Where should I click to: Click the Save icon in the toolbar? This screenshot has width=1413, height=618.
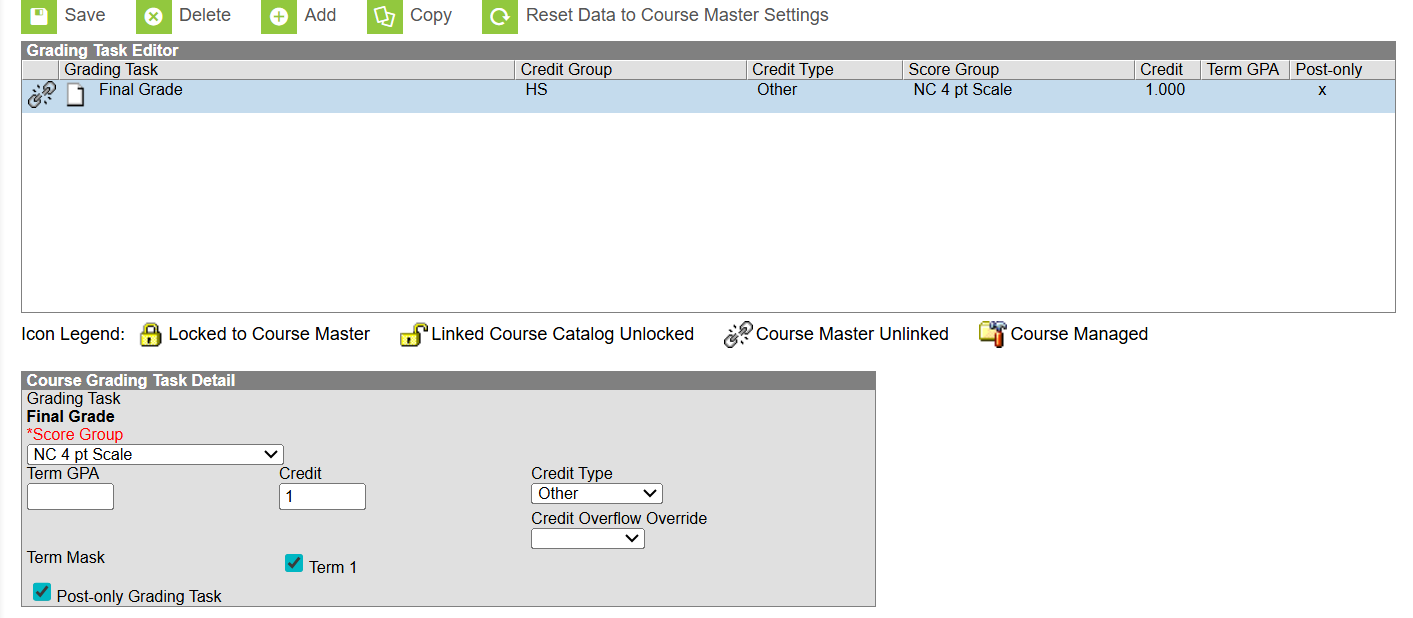click(37, 15)
